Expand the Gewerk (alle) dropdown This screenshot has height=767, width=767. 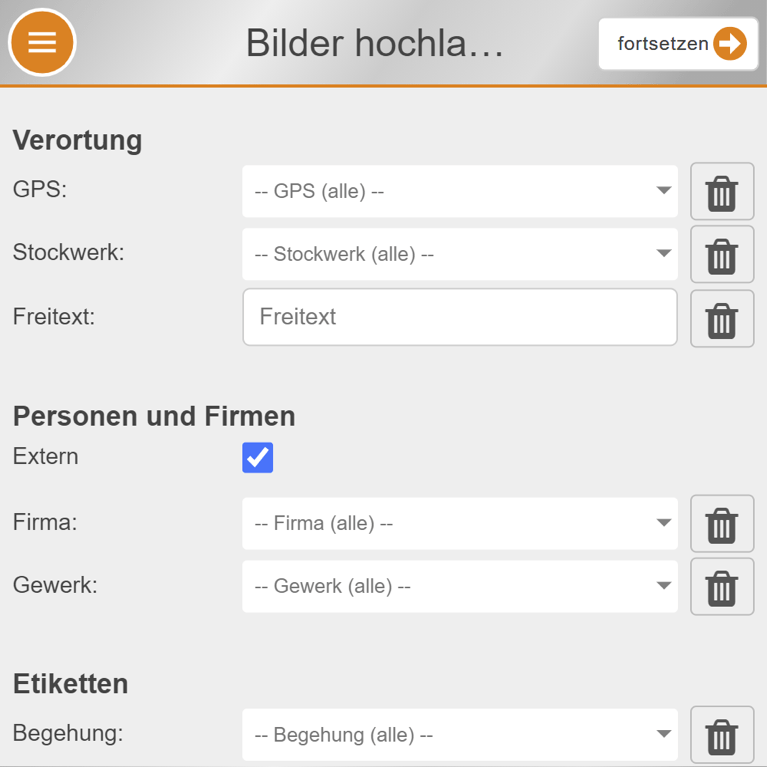pos(460,587)
